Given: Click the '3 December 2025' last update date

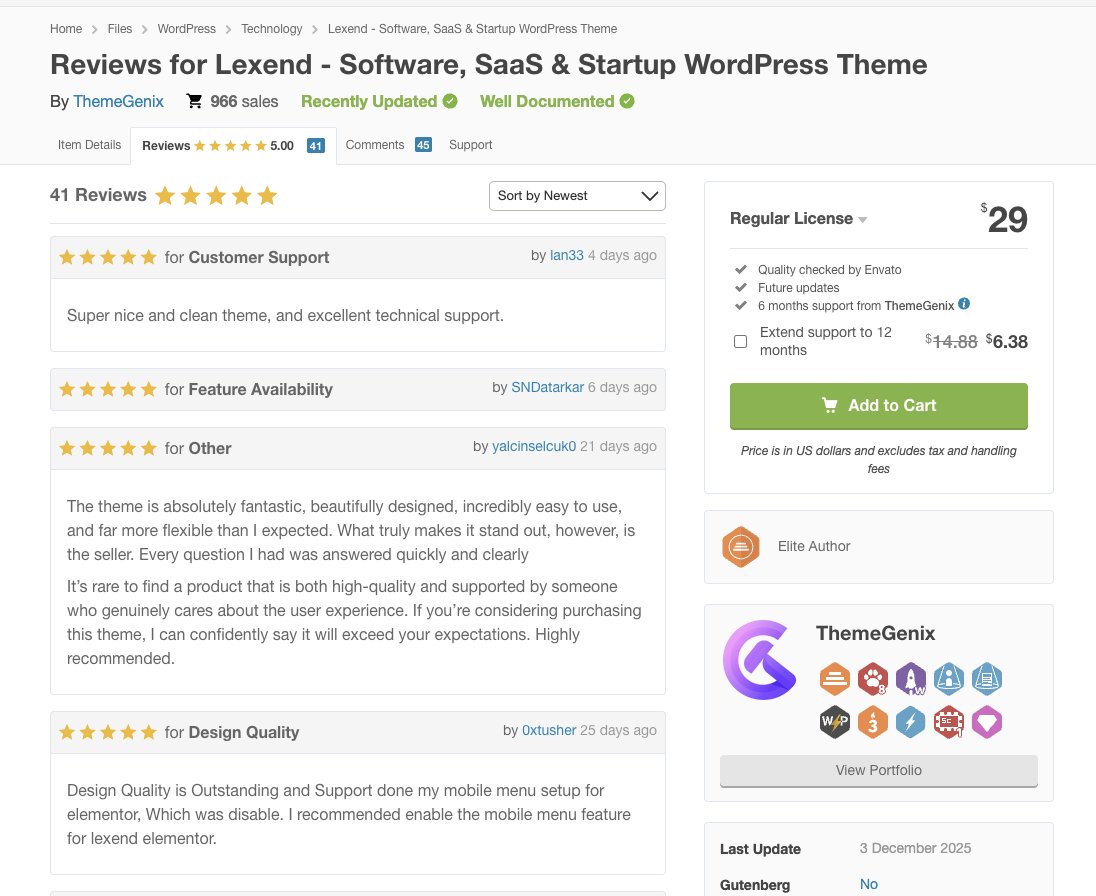Looking at the screenshot, I should [916, 848].
